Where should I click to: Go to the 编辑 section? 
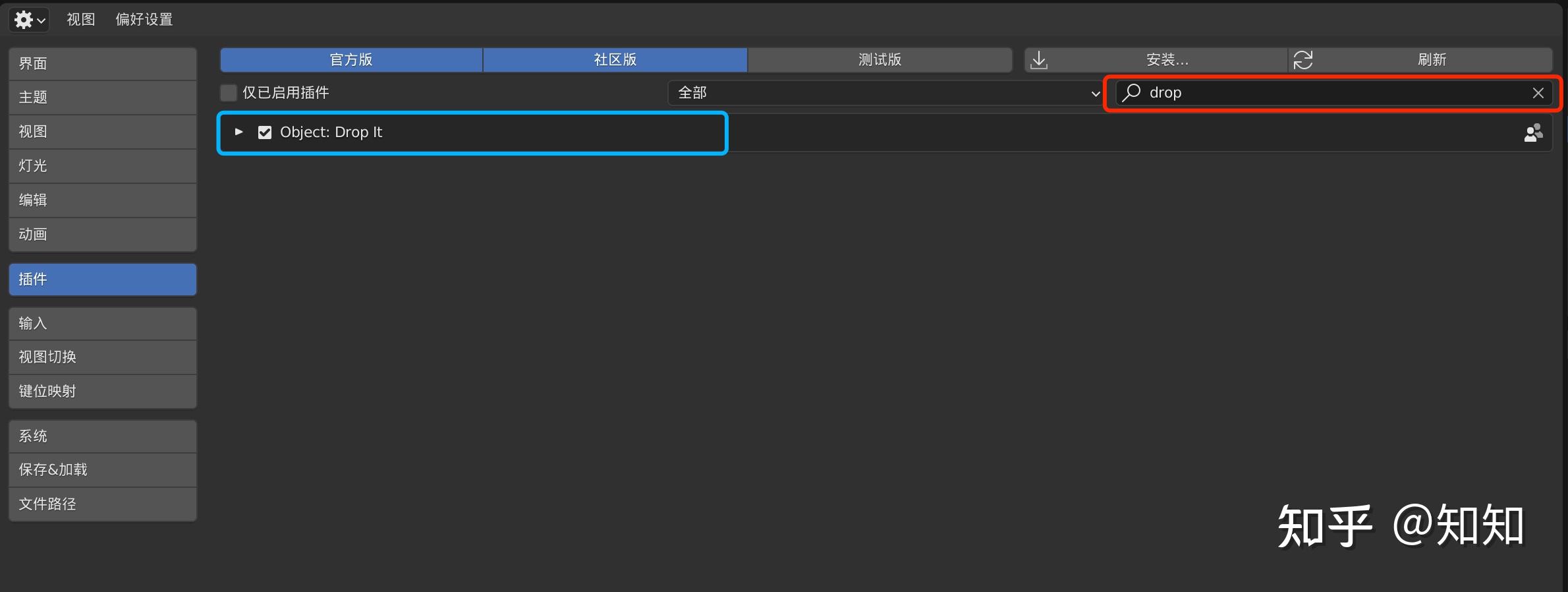(103, 200)
